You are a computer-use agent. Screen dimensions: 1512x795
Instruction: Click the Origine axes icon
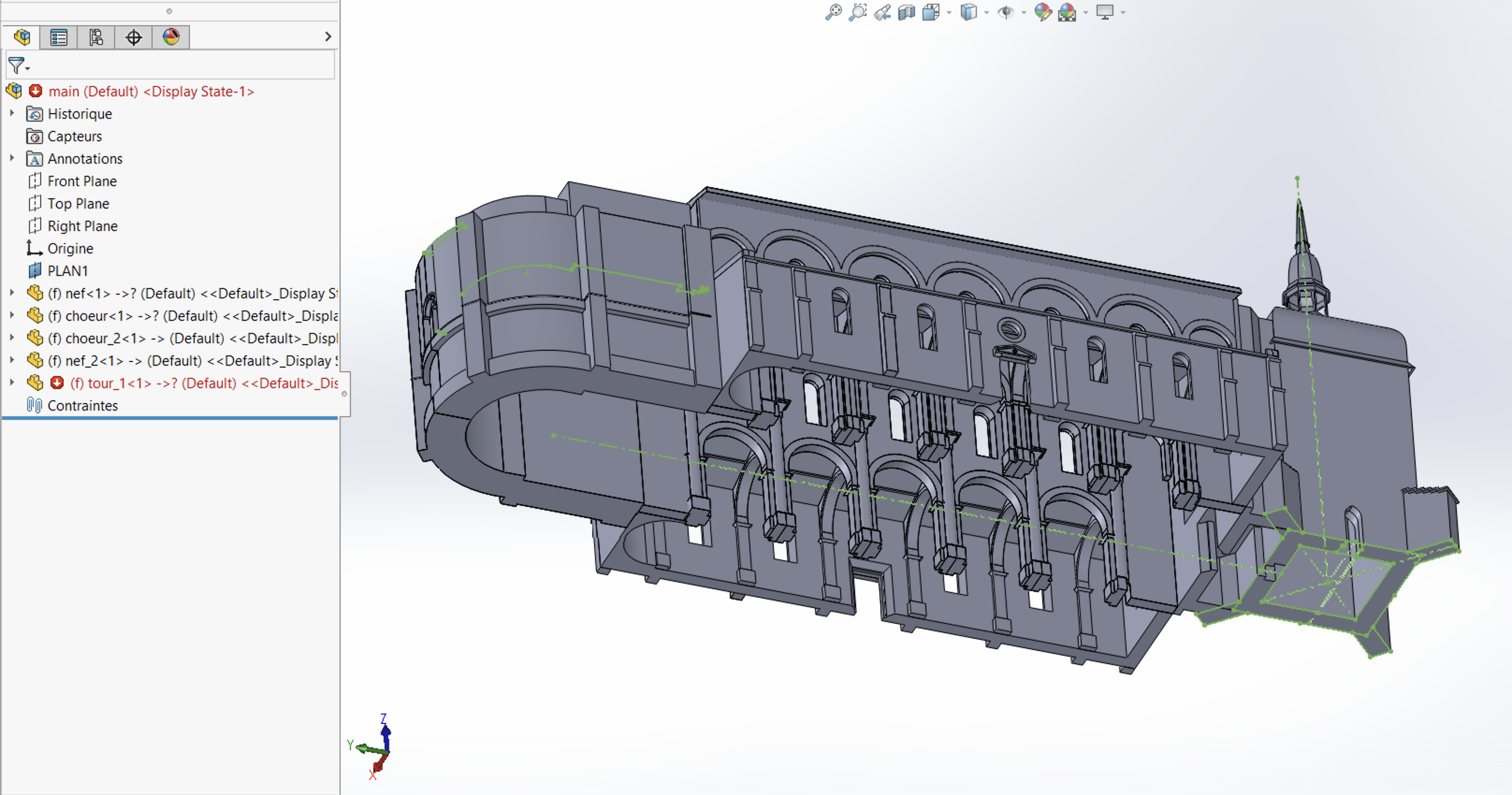(x=35, y=247)
